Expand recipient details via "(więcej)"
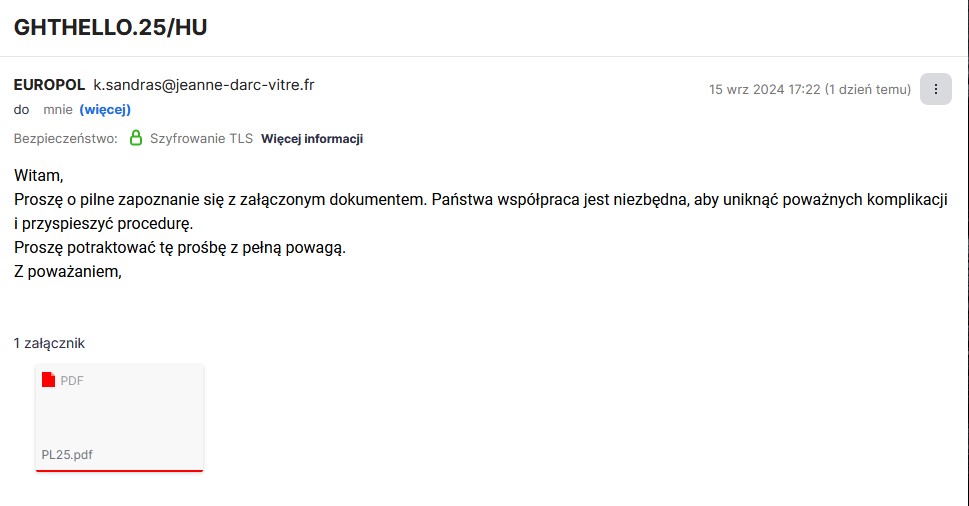The height and width of the screenshot is (506, 969). point(105,109)
